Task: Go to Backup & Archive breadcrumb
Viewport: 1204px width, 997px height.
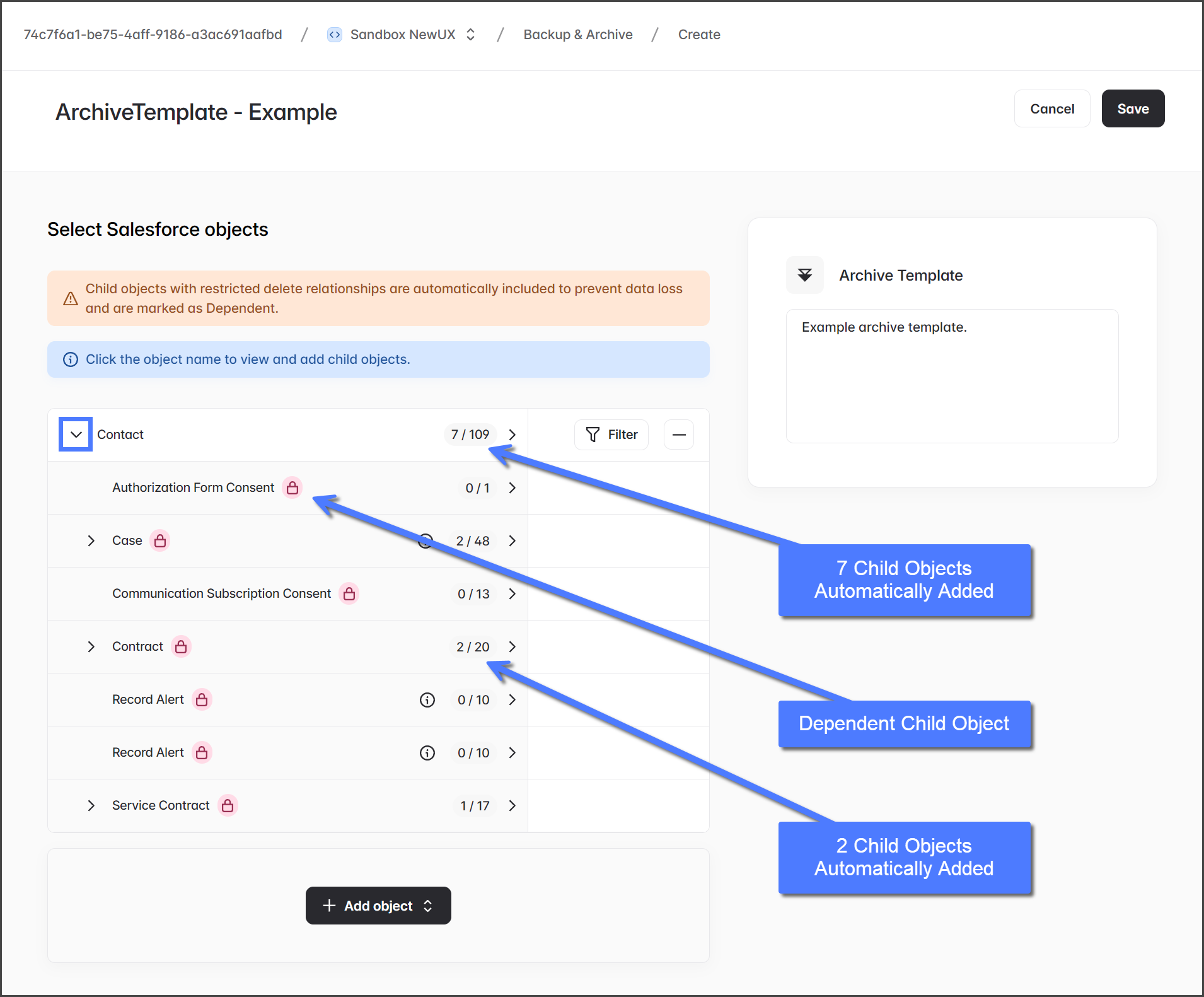Action: pyautogui.click(x=577, y=35)
